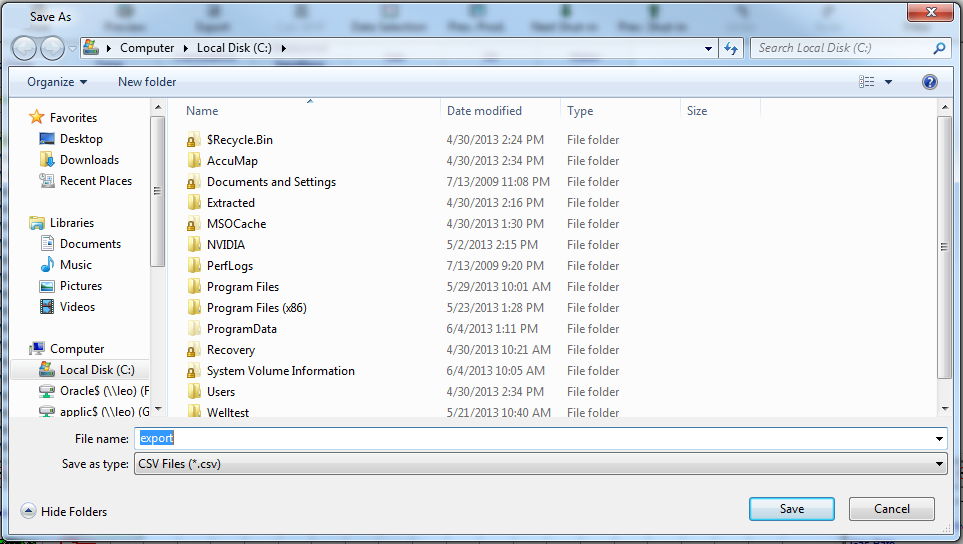
Task: Click New folder in toolbar
Action: (147, 82)
